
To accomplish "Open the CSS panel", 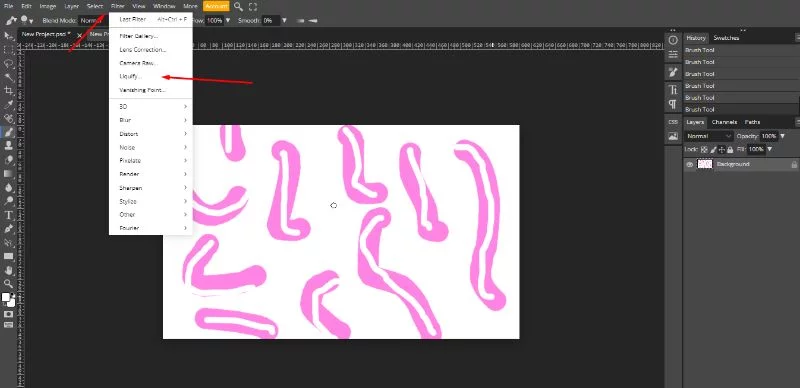I will coord(673,122).
